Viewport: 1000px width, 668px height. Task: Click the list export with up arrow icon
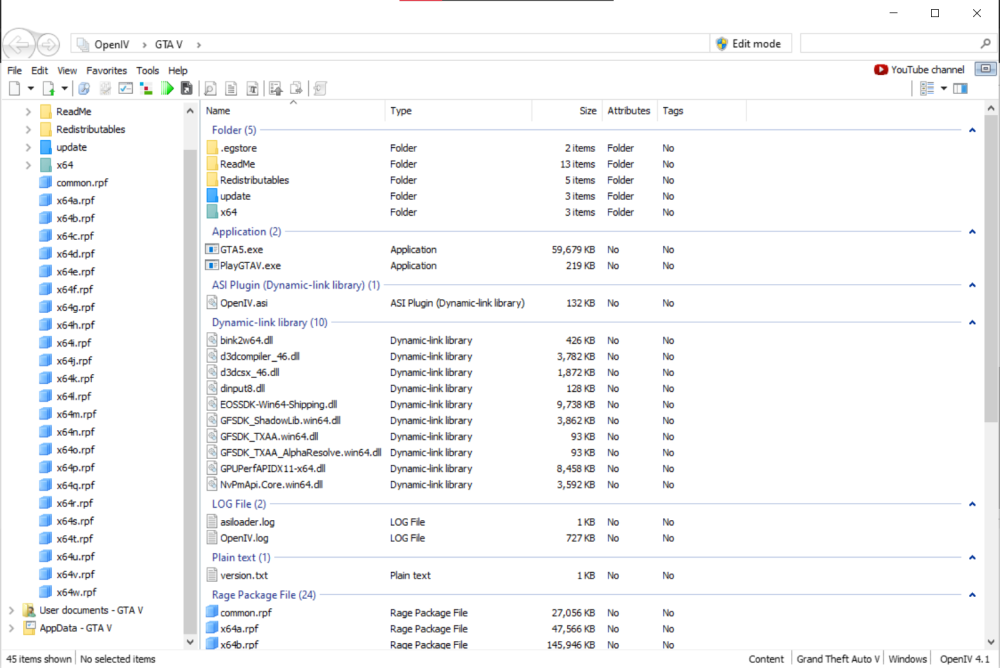[276, 89]
